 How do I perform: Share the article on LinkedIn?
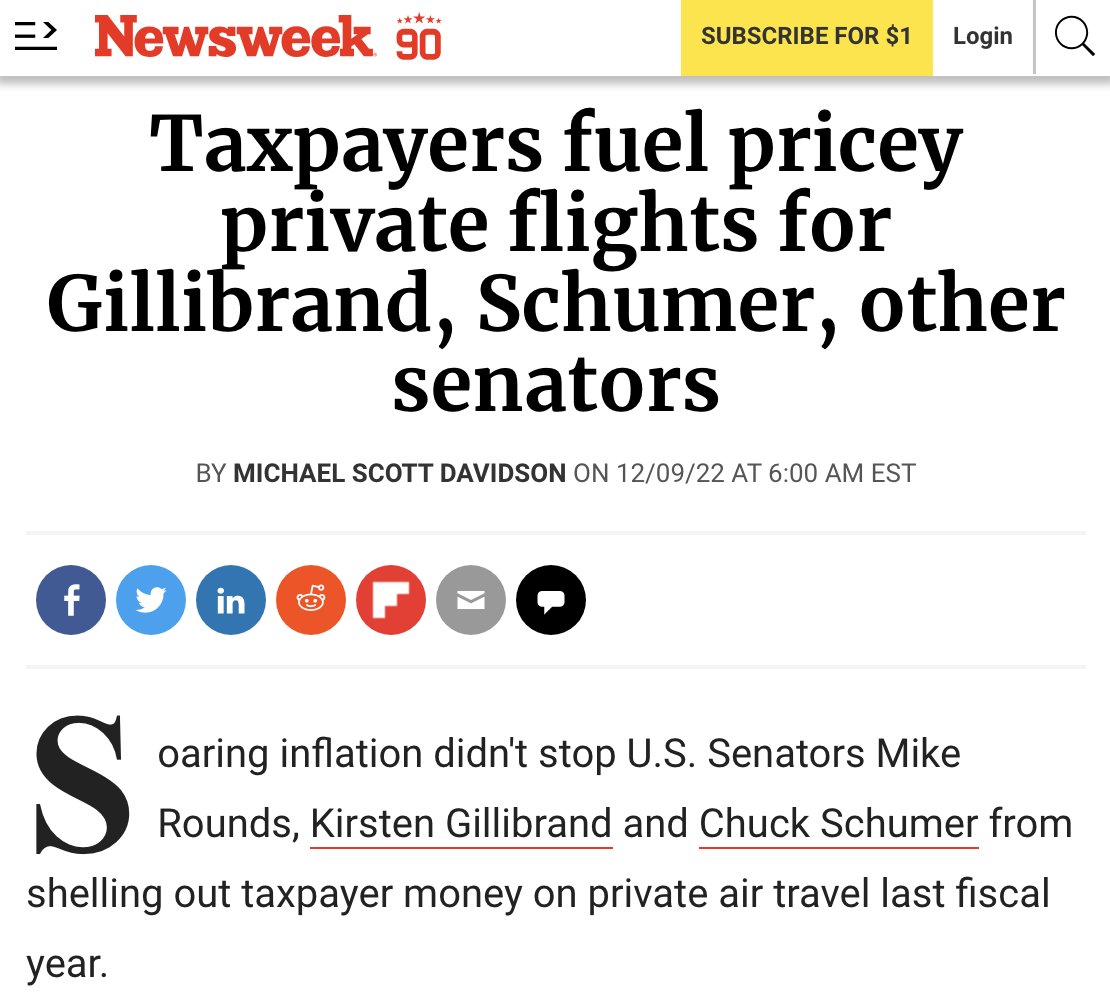pyautogui.click(x=231, y=600)
